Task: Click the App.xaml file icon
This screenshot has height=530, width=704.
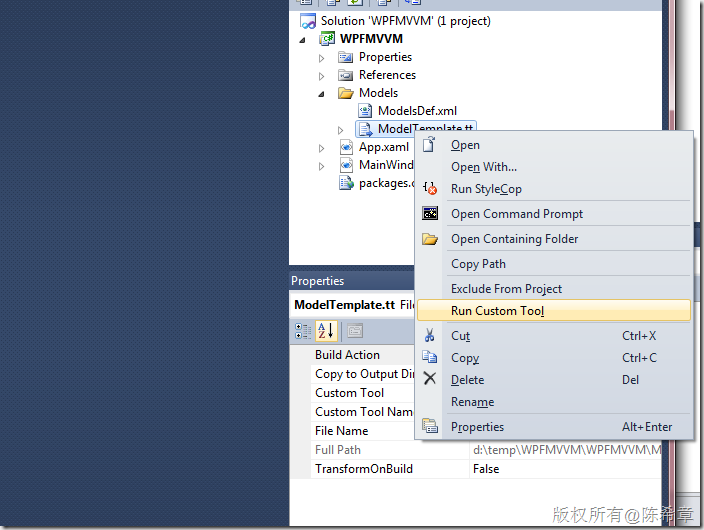Action: (346, 147)
